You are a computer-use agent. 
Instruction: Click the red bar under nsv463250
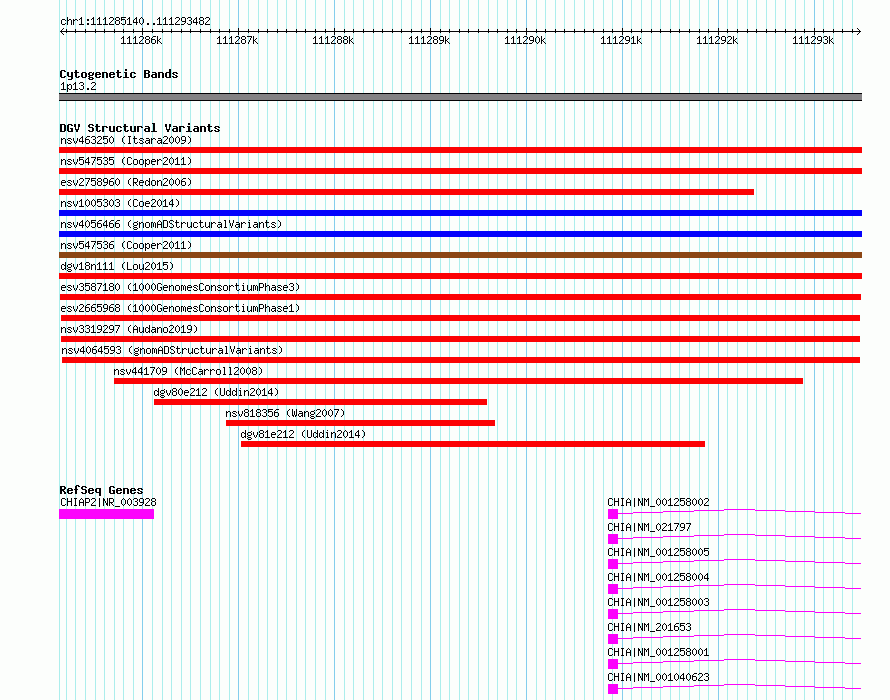[x=460, y=150]
